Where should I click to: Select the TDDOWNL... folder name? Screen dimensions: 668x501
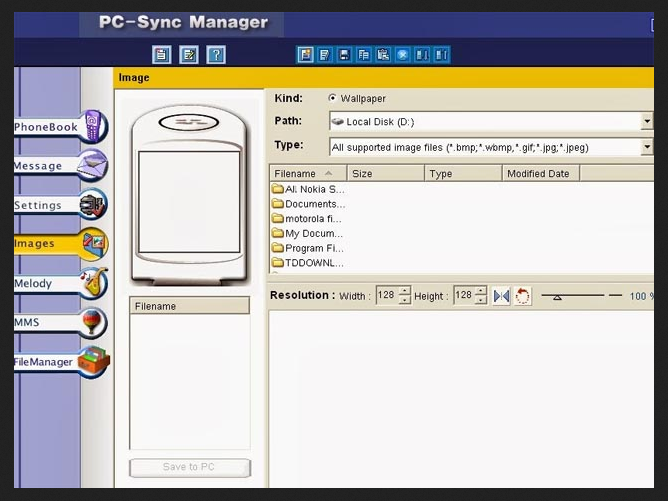click(x=314, y=263)
